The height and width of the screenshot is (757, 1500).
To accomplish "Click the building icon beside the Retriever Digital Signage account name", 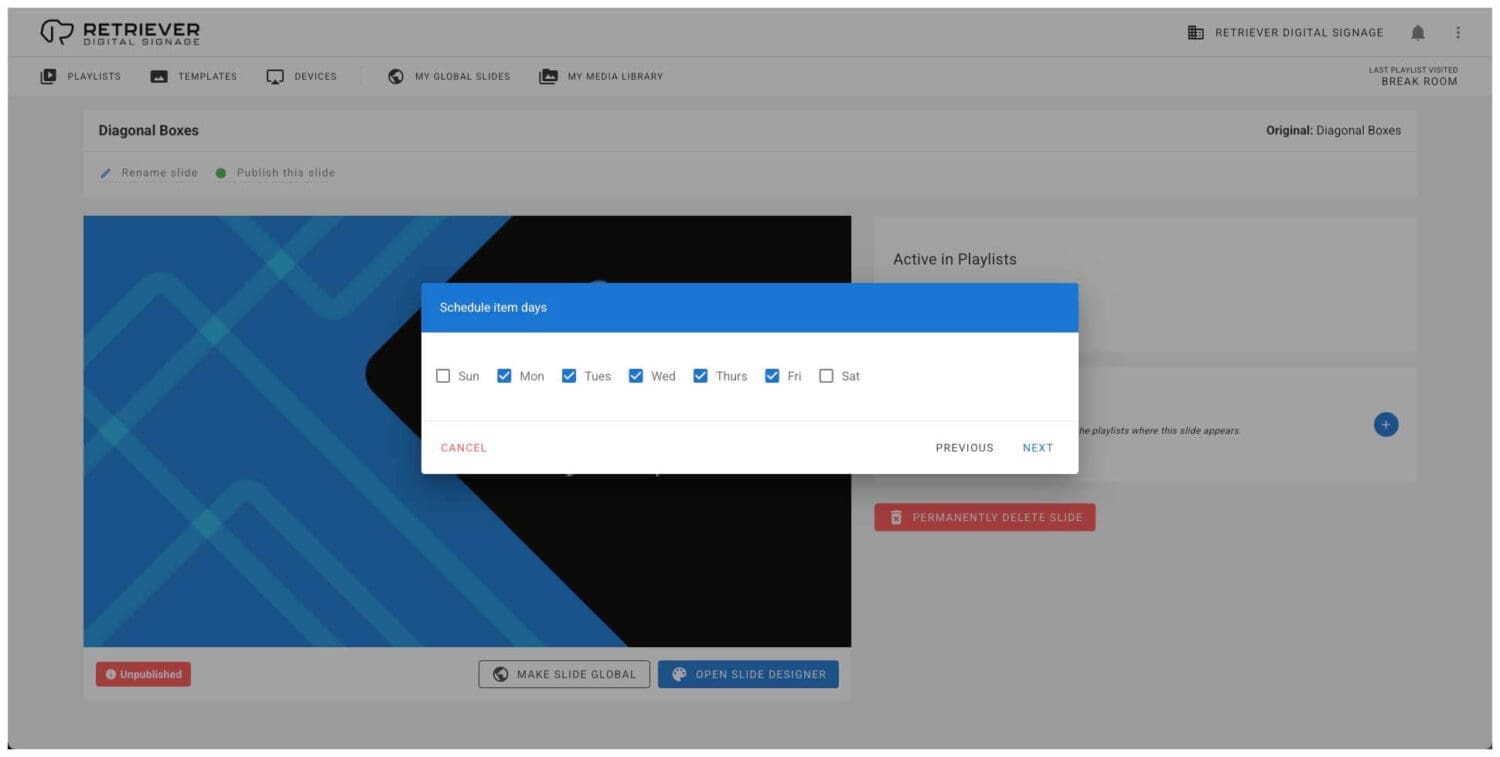I will tap(1196, 33).
